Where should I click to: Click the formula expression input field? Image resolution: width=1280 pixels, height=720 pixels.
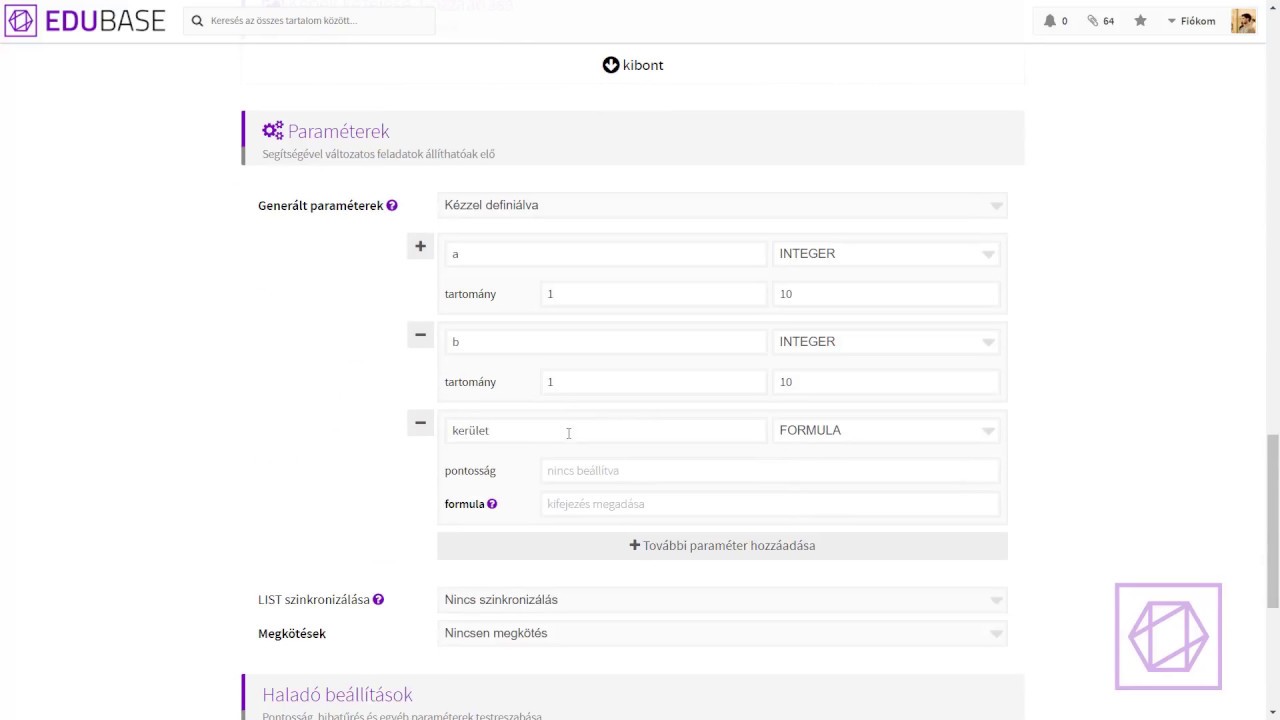click(x=770, y=504)
